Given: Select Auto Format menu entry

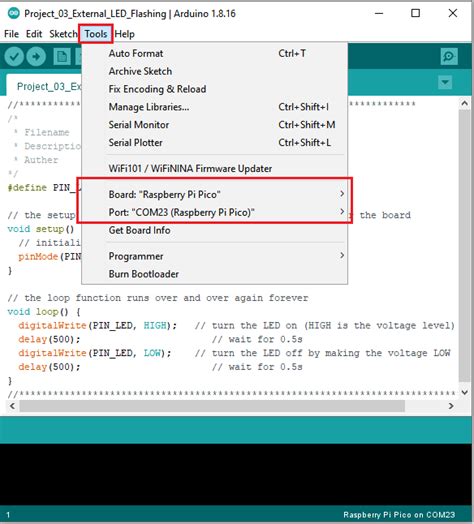Looking at the screenshot, I should [215, 53].
